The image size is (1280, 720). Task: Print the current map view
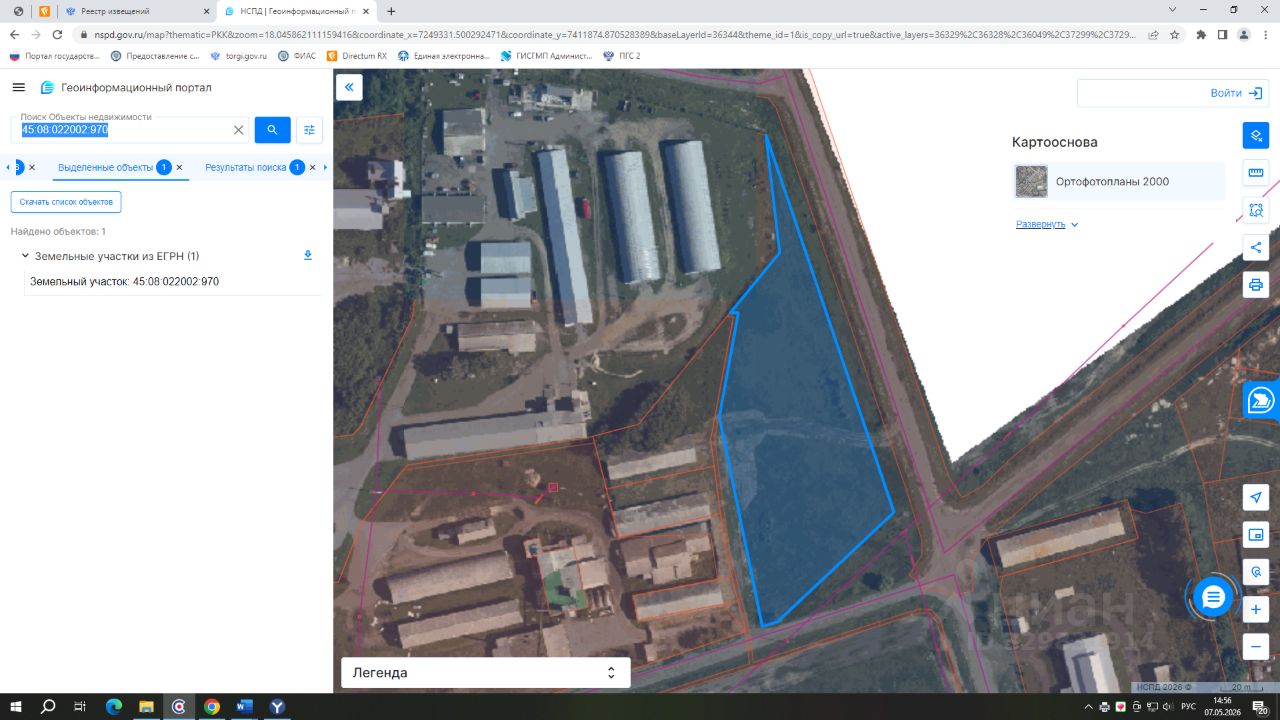pyautogui.click(x=1255, y=285)
